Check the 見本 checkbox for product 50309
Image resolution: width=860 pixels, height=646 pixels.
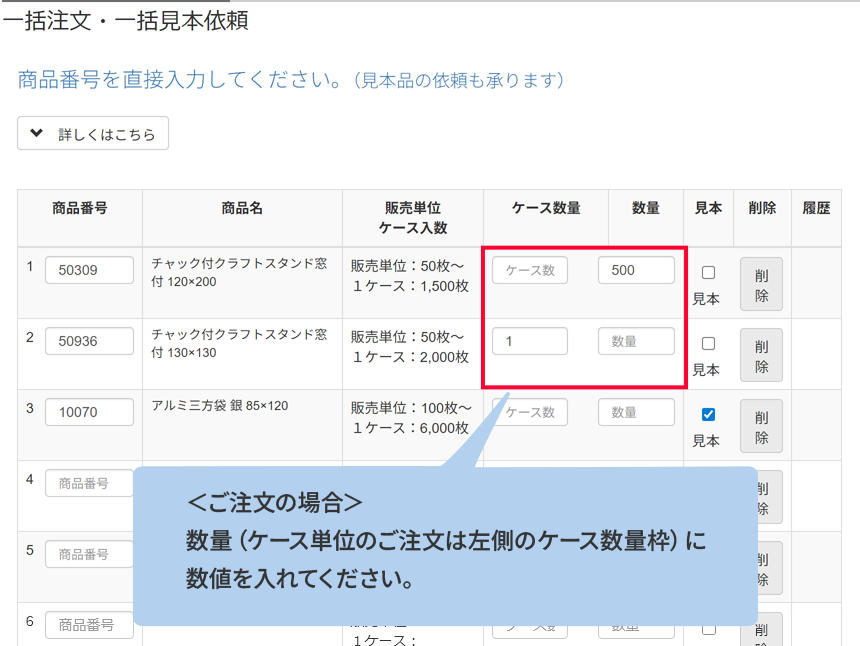708,272
